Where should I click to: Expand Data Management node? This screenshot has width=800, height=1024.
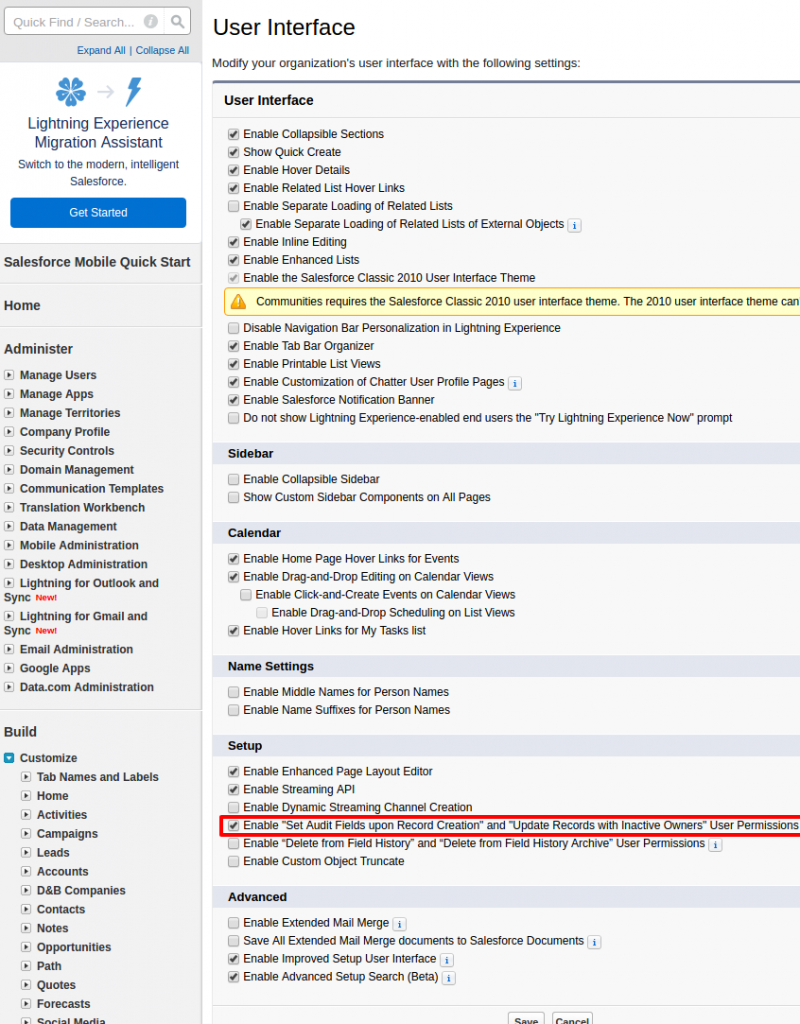(9, 526)
